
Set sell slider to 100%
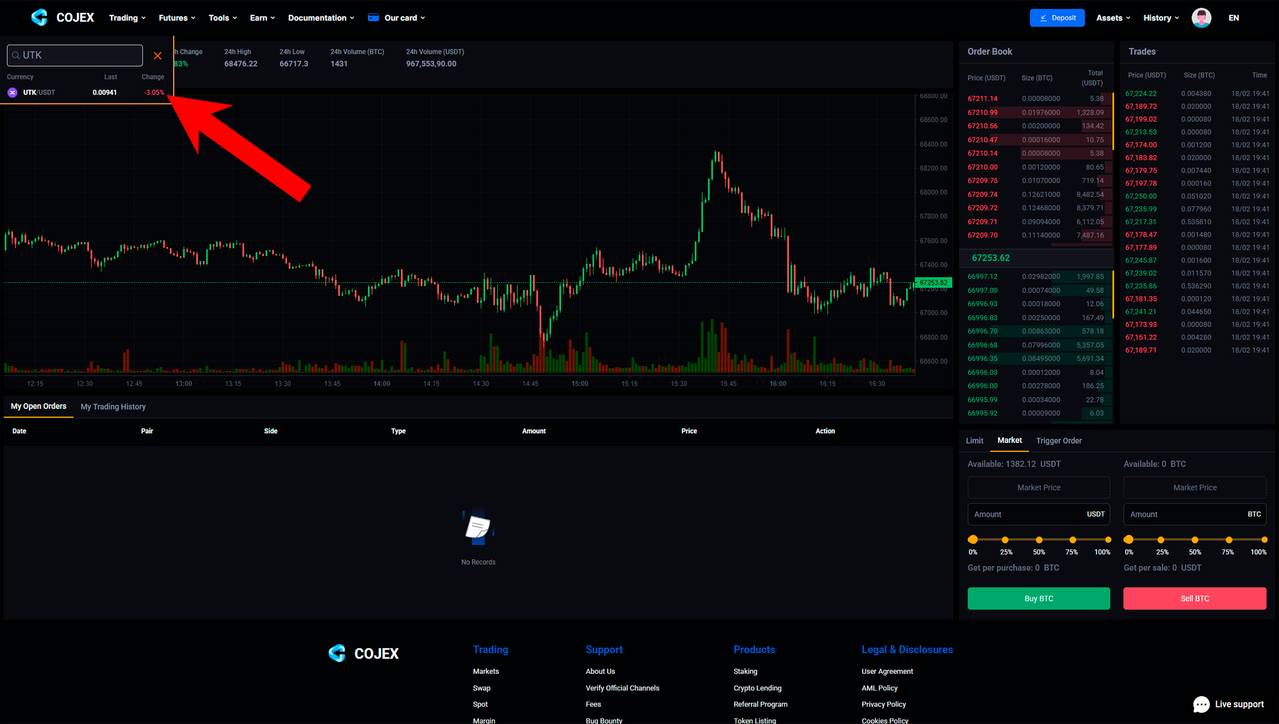tap(1262, 540)
